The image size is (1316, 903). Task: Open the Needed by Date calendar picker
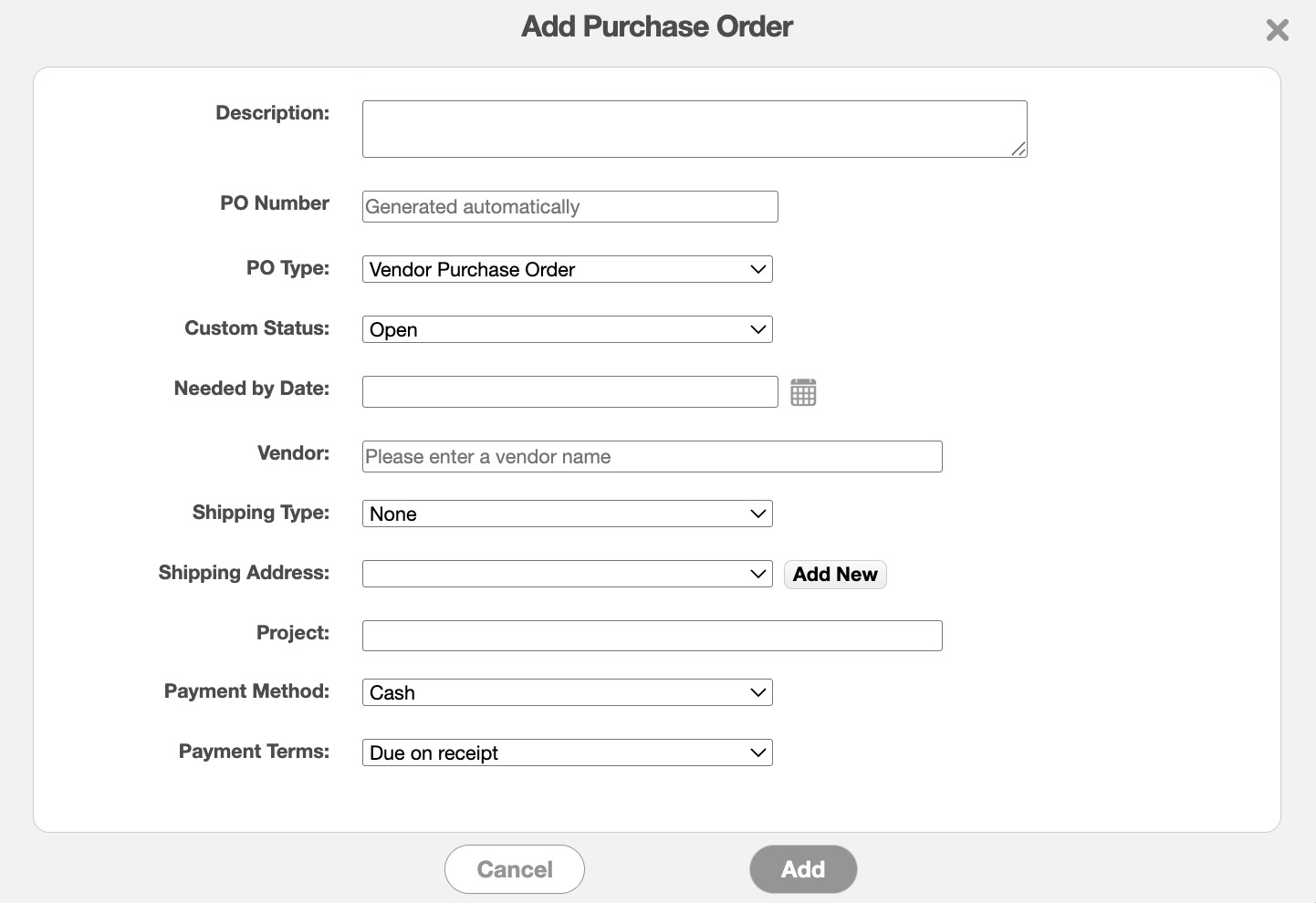pyautogui.click(x=803, y=392)
